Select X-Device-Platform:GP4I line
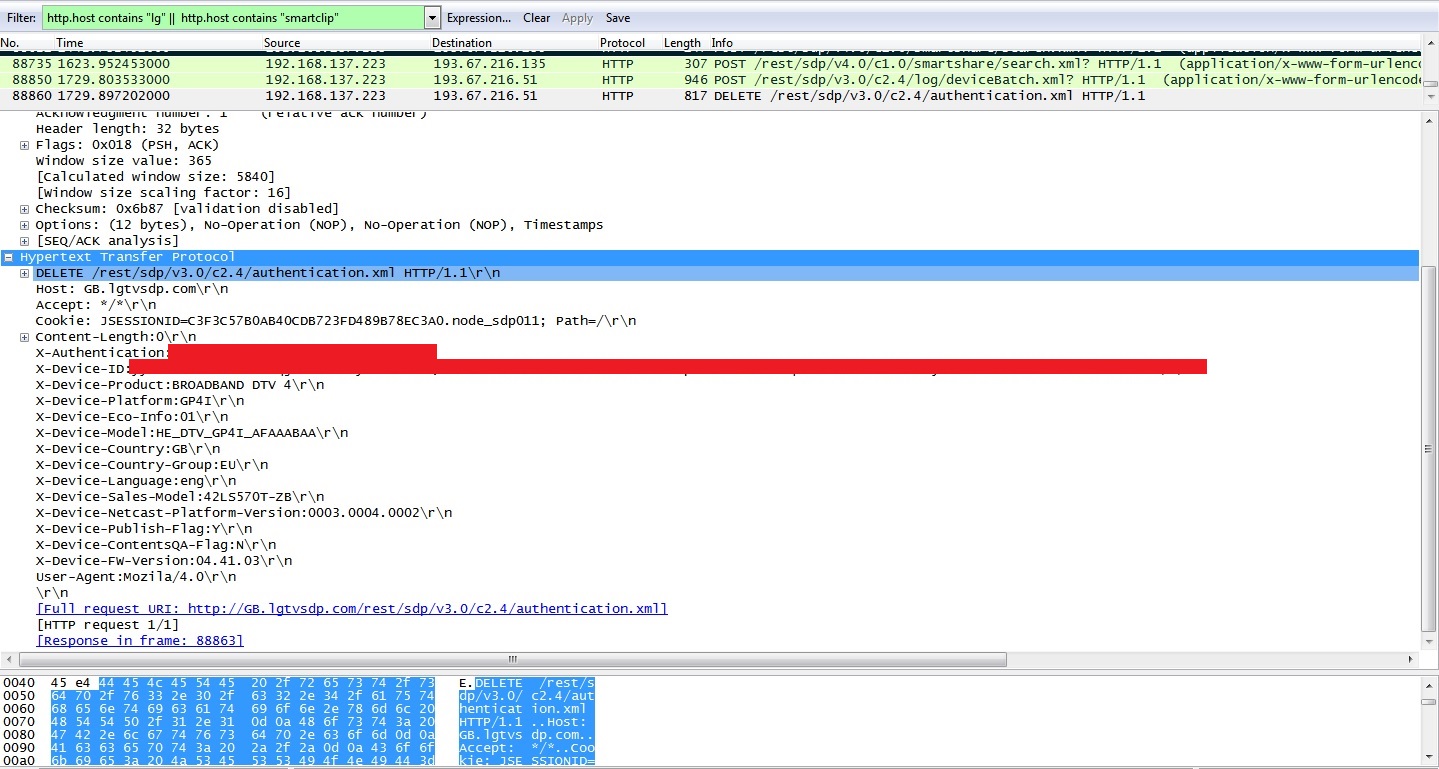 (x=139, y=401)
